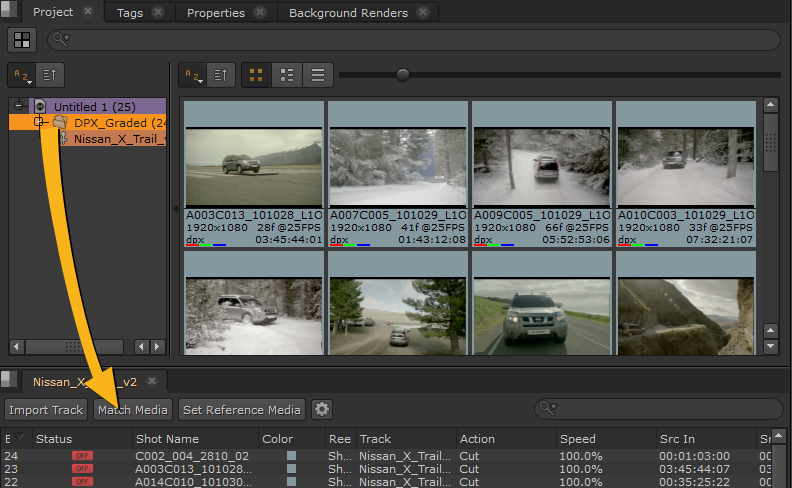Open the Properties tab
This screenshot has height=488, width=792.
[x=215, y=13]
